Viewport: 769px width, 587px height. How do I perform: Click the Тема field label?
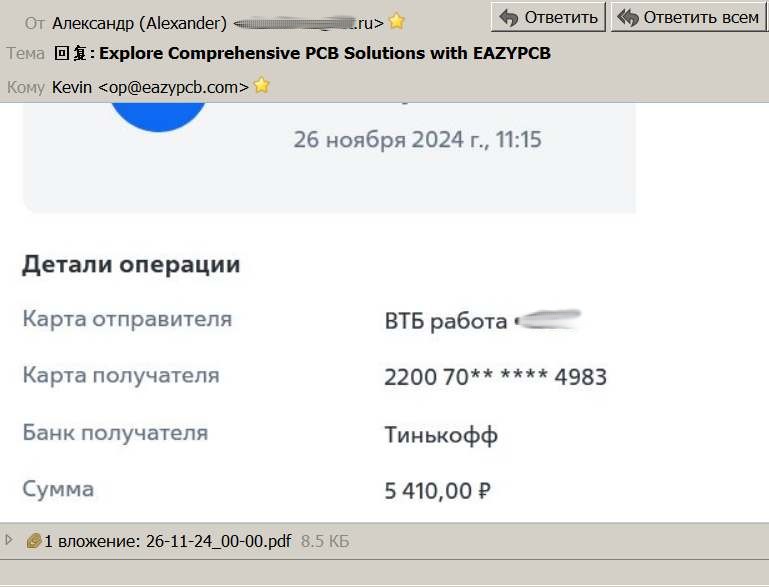pyautogui.click(x=26, y=53)
